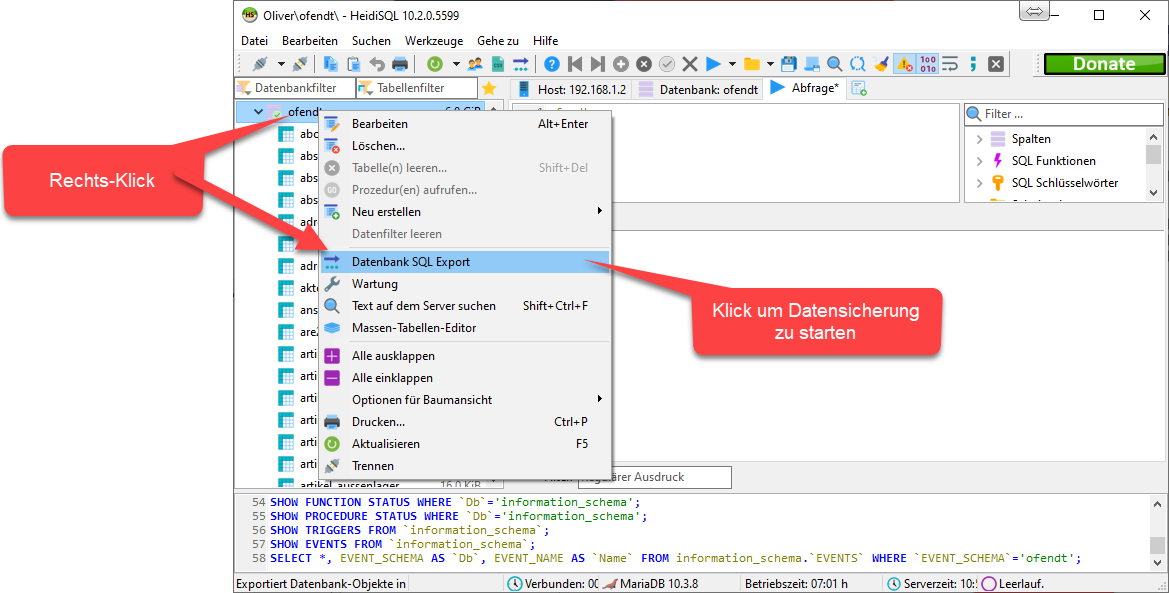The image size is (1169, 593).
Task: Switch to Host: 192.168.1.2 tab
Action: click(573, 90)
